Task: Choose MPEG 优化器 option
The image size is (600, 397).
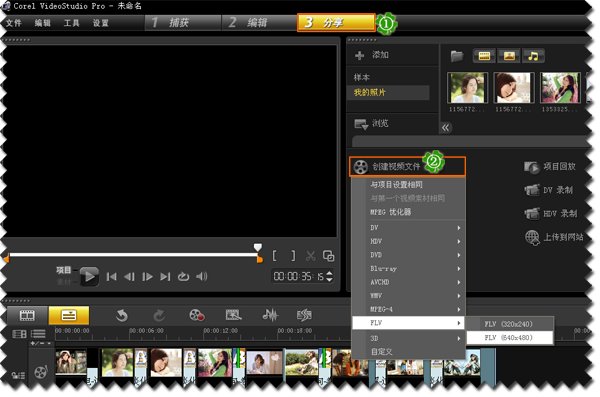Action: (390, 212)
